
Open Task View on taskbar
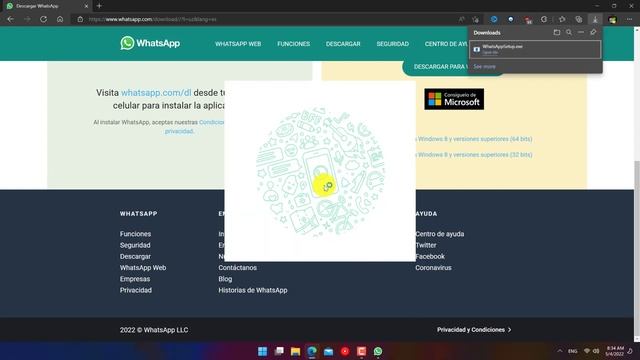279,351
